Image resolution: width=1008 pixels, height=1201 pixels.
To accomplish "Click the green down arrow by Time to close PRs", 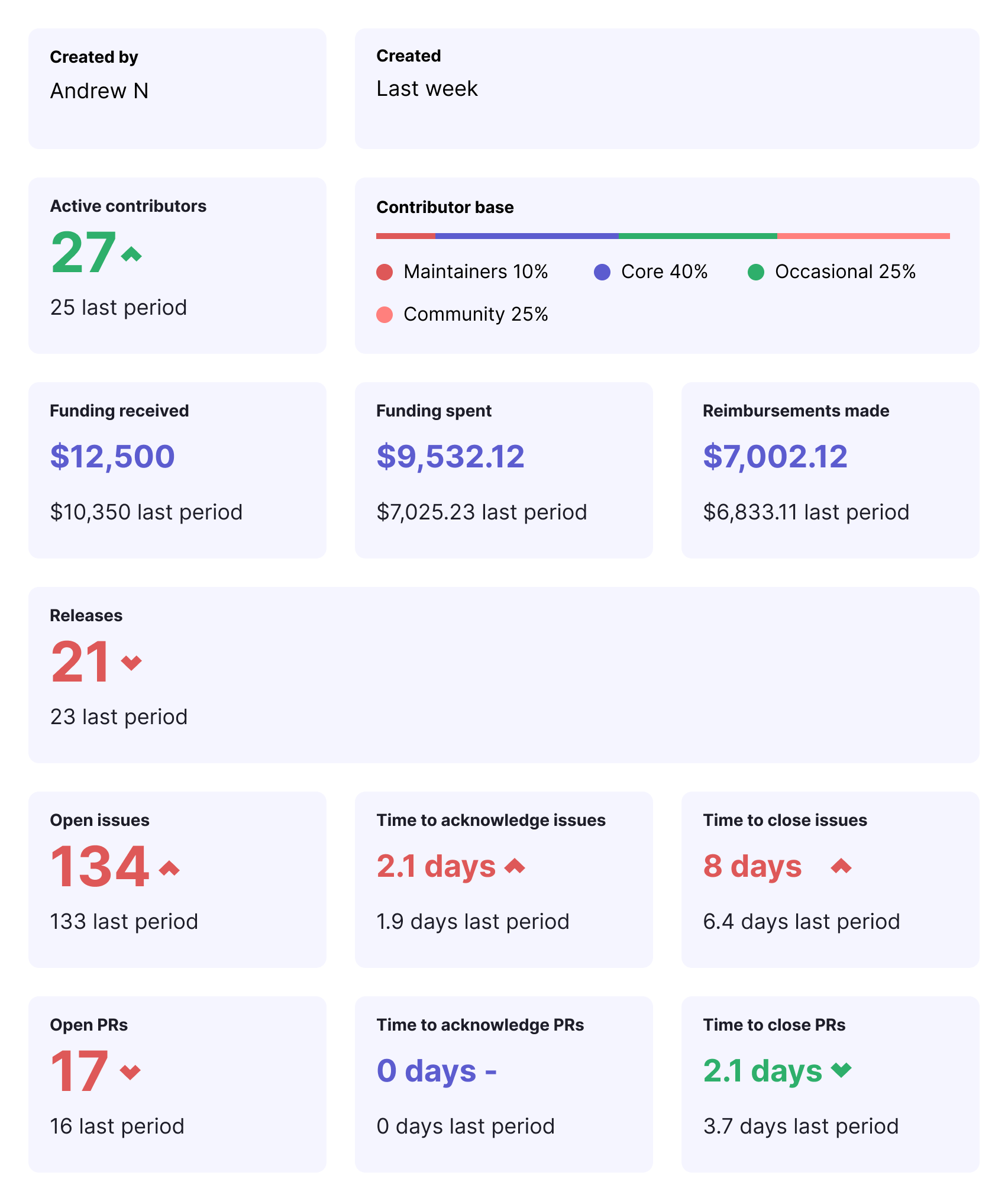I will click(x=841, y=1070).
